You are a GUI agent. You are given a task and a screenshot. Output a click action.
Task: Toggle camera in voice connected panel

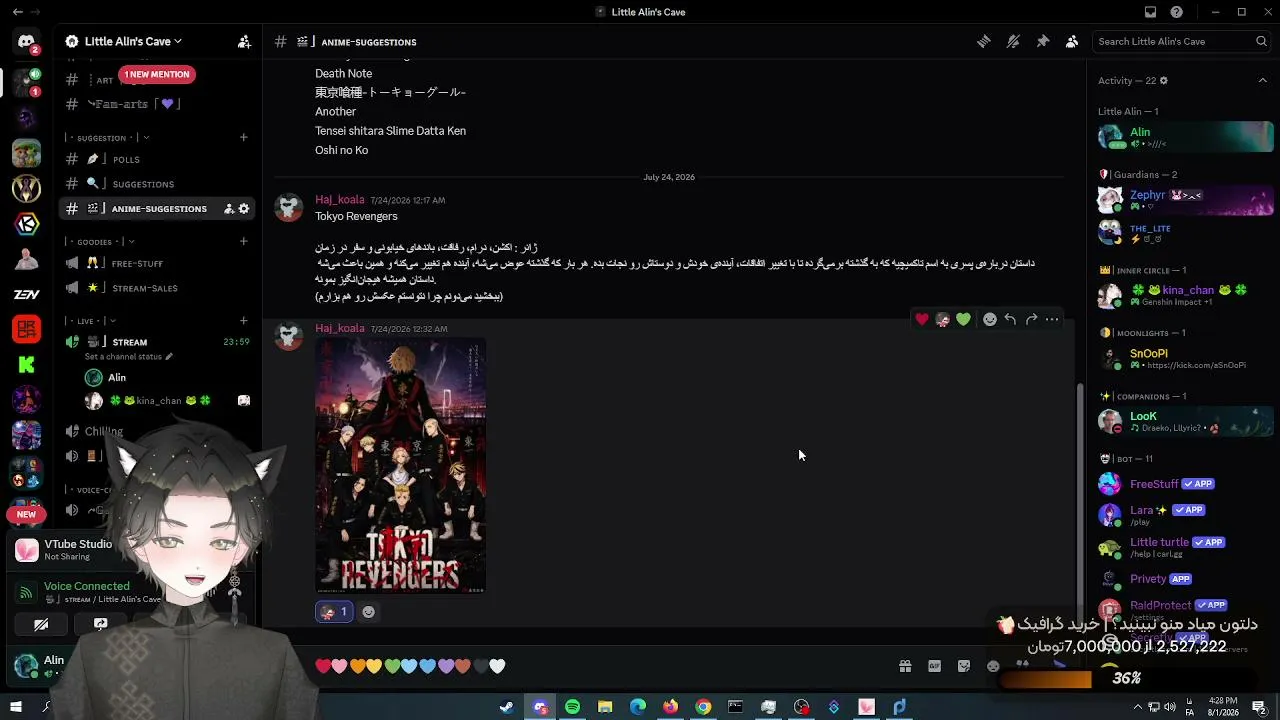tap(41, 624)
